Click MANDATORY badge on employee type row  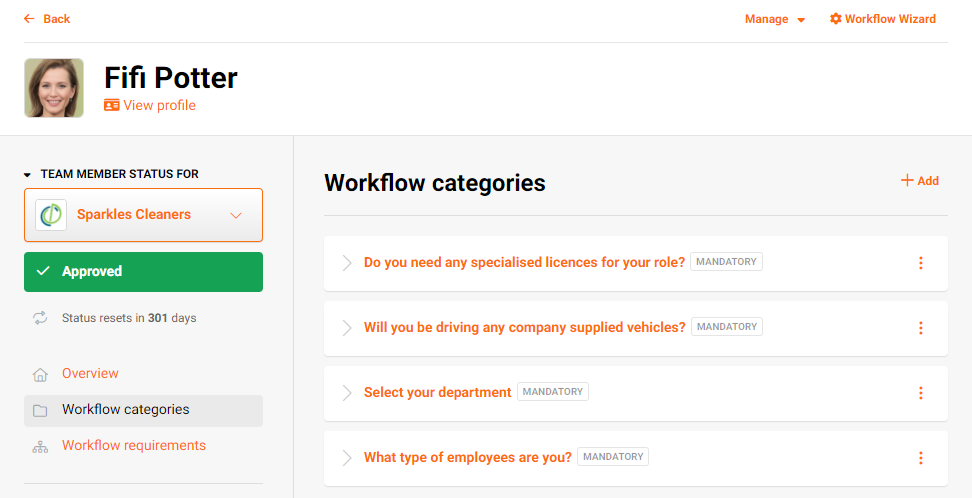coord(612,457)
